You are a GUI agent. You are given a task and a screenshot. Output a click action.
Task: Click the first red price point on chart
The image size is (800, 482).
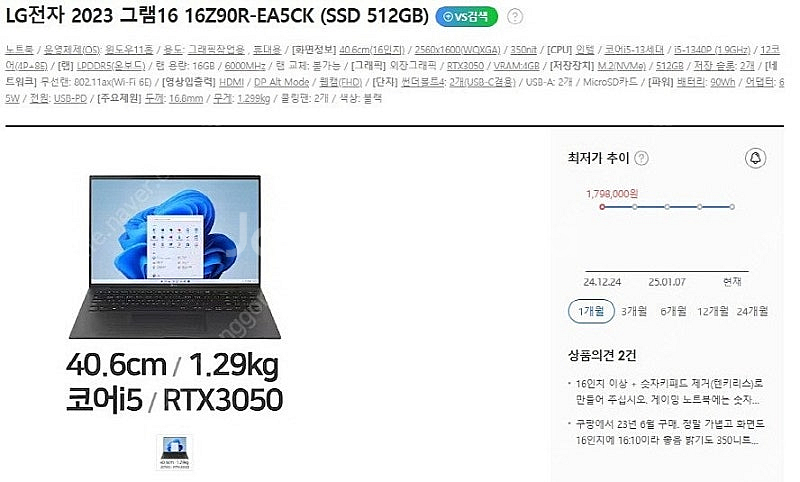coord(602,207)
